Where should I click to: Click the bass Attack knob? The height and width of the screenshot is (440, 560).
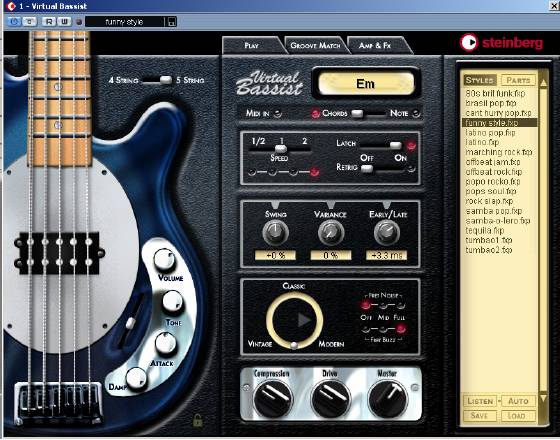pos(166,343)
